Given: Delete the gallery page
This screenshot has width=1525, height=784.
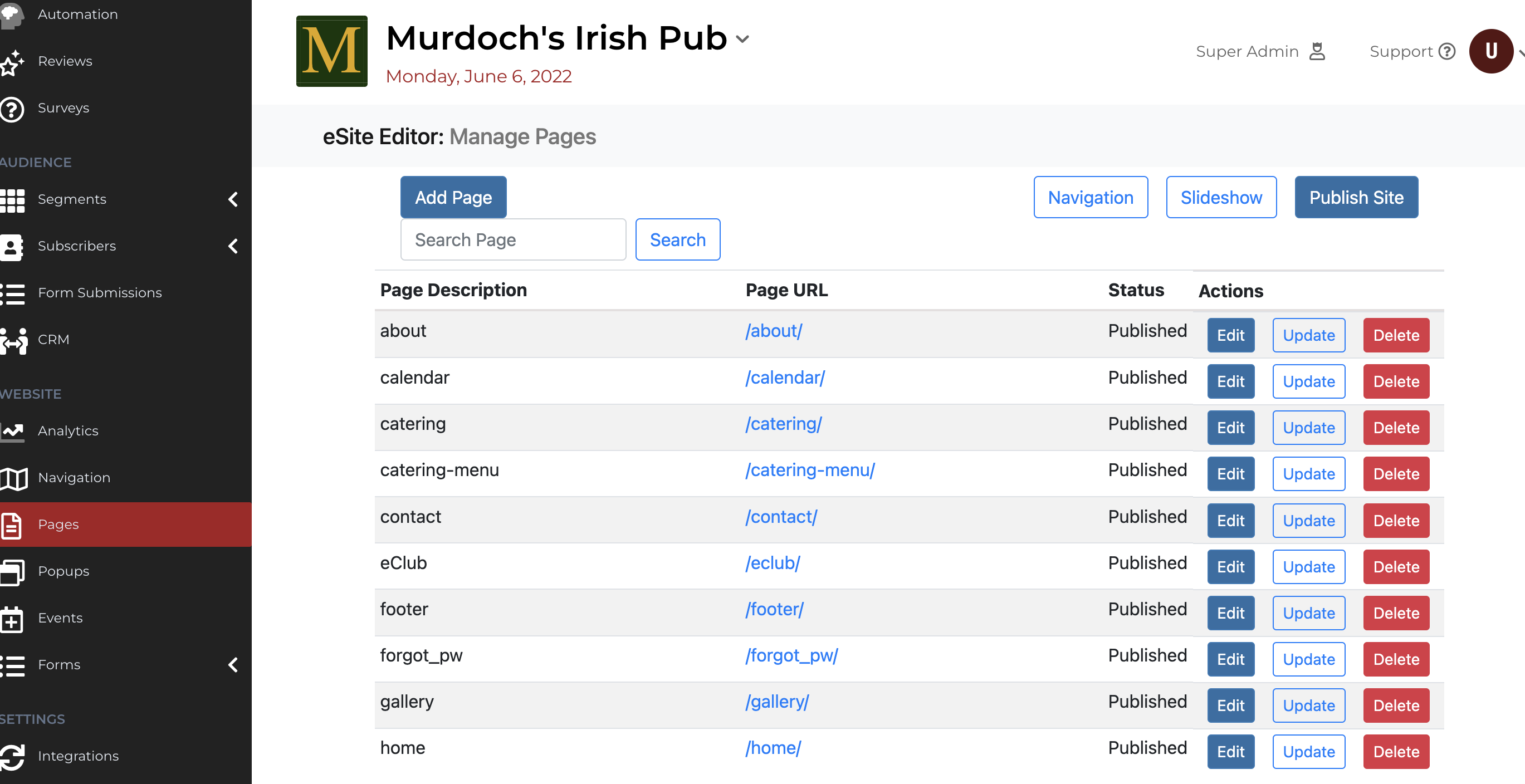Looking at the screenshot, I should [x=1396, y=705].
